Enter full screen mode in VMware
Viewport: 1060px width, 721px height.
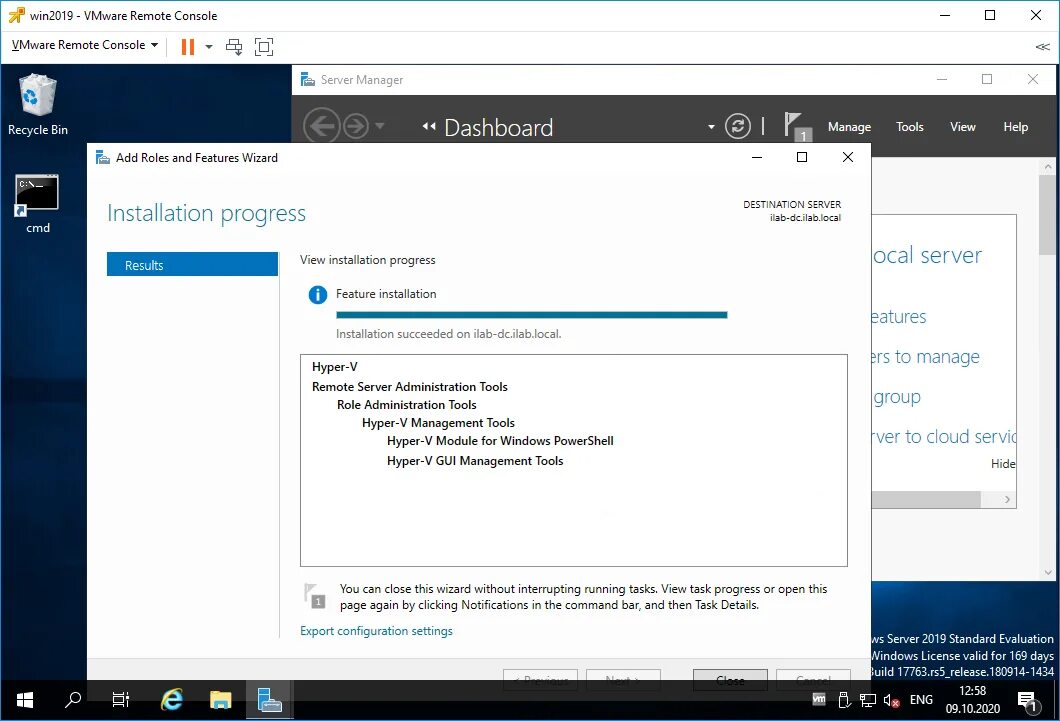263,46
